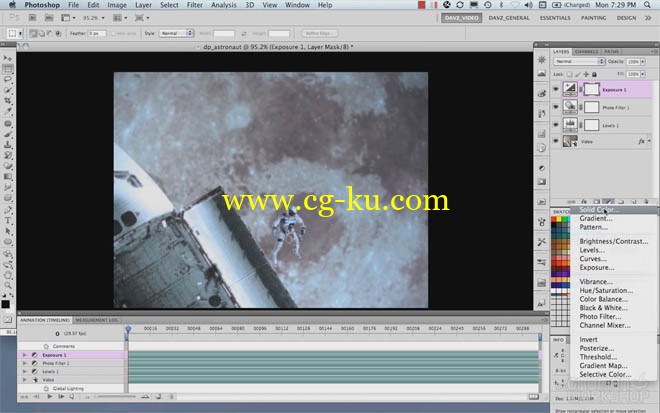Open Spotlight search in the menu bar
Image resolution: width=660 pixels, height=413 pixels.
[647, 5]
